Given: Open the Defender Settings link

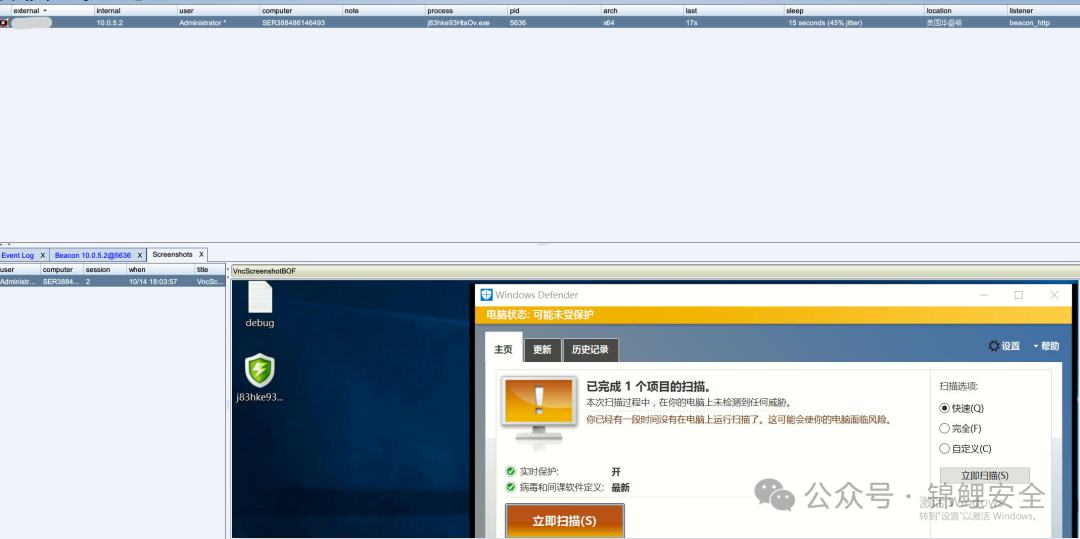Looking at the screenshot, I should 1010,346.
